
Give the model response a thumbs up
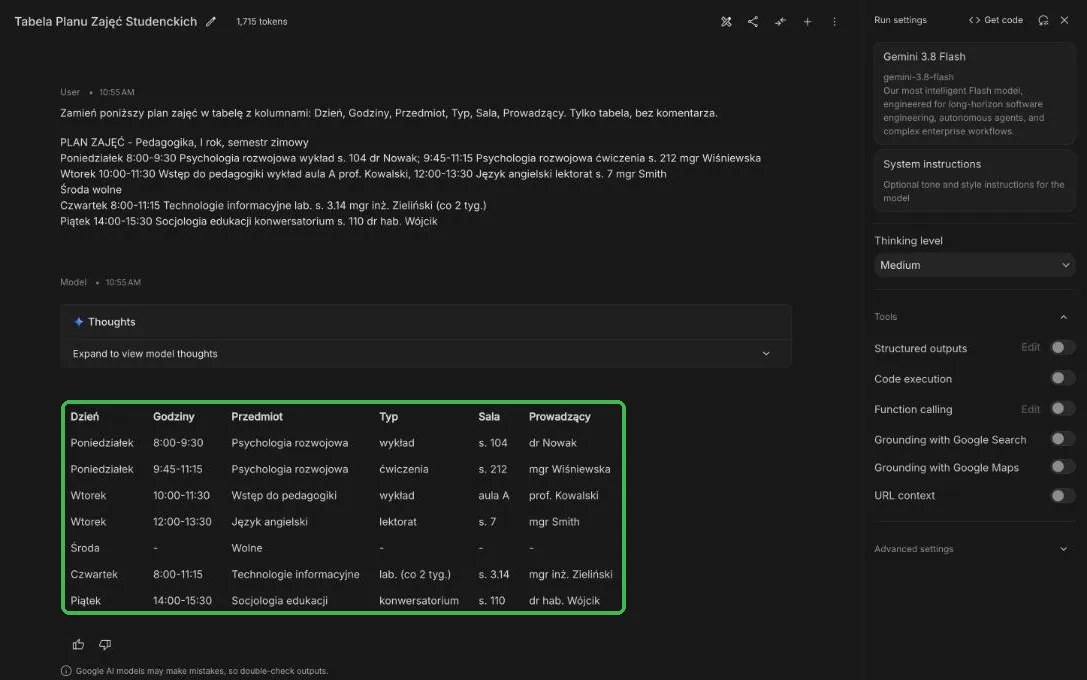78,645
